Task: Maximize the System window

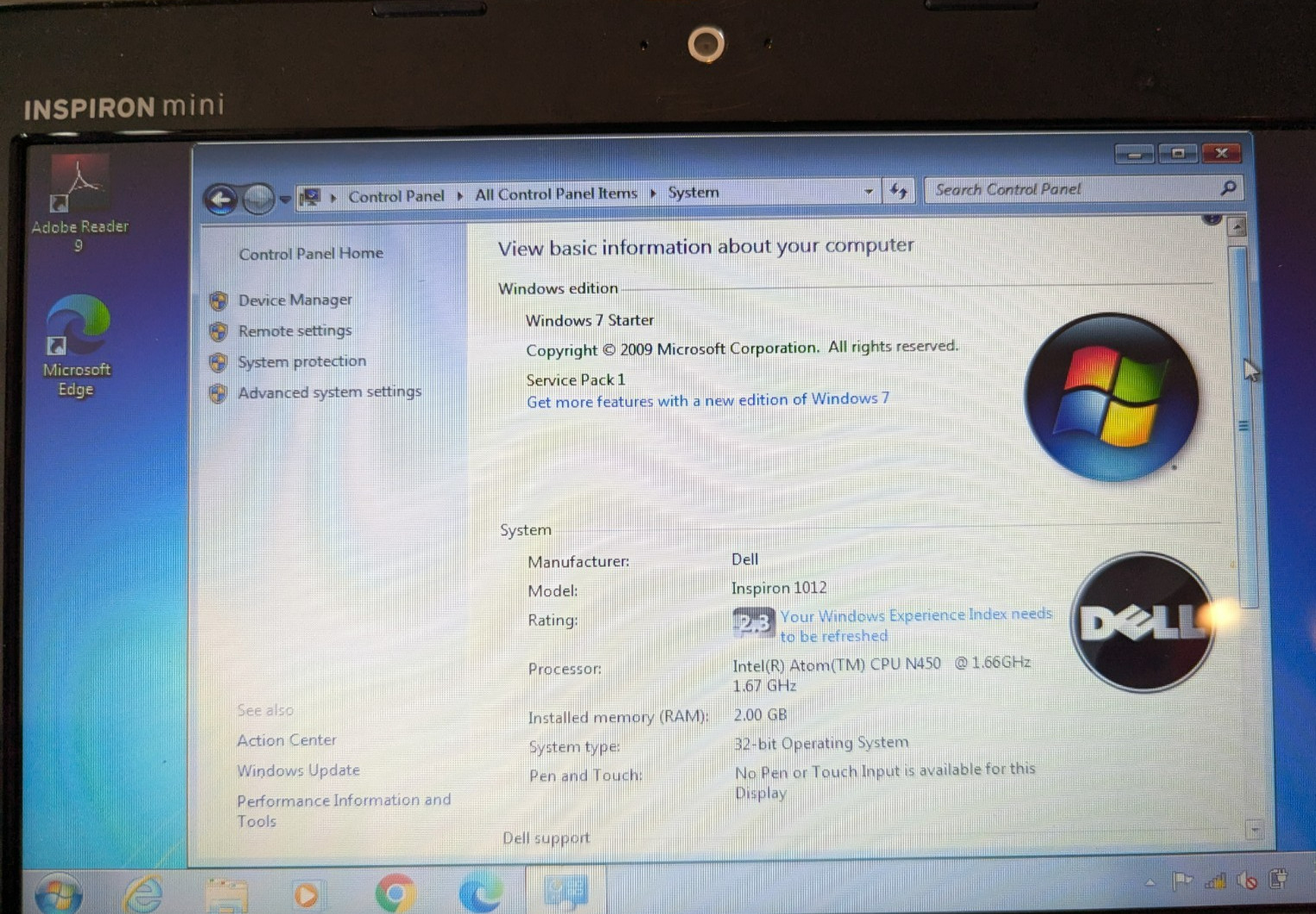Action: pos(1178,154)
